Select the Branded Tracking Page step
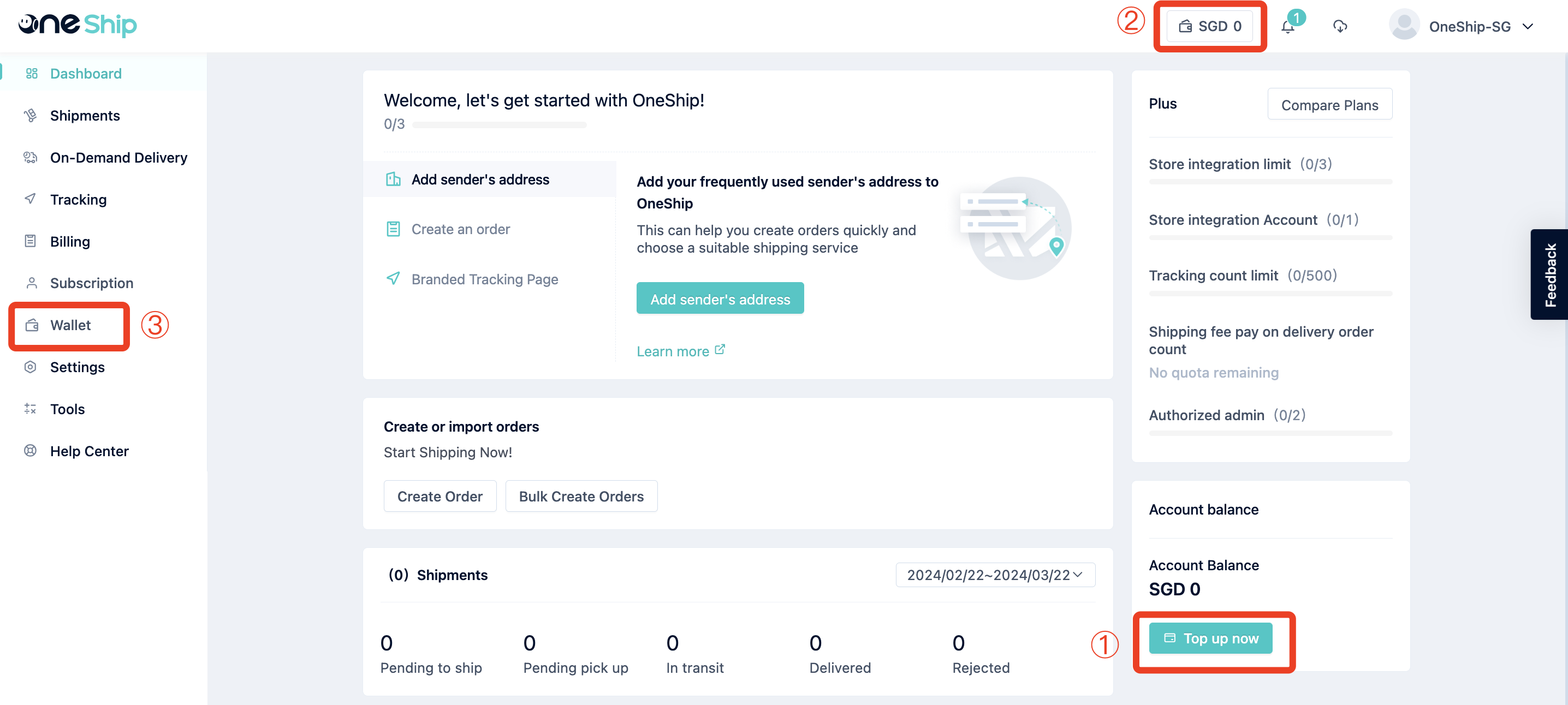 [472, 279]
